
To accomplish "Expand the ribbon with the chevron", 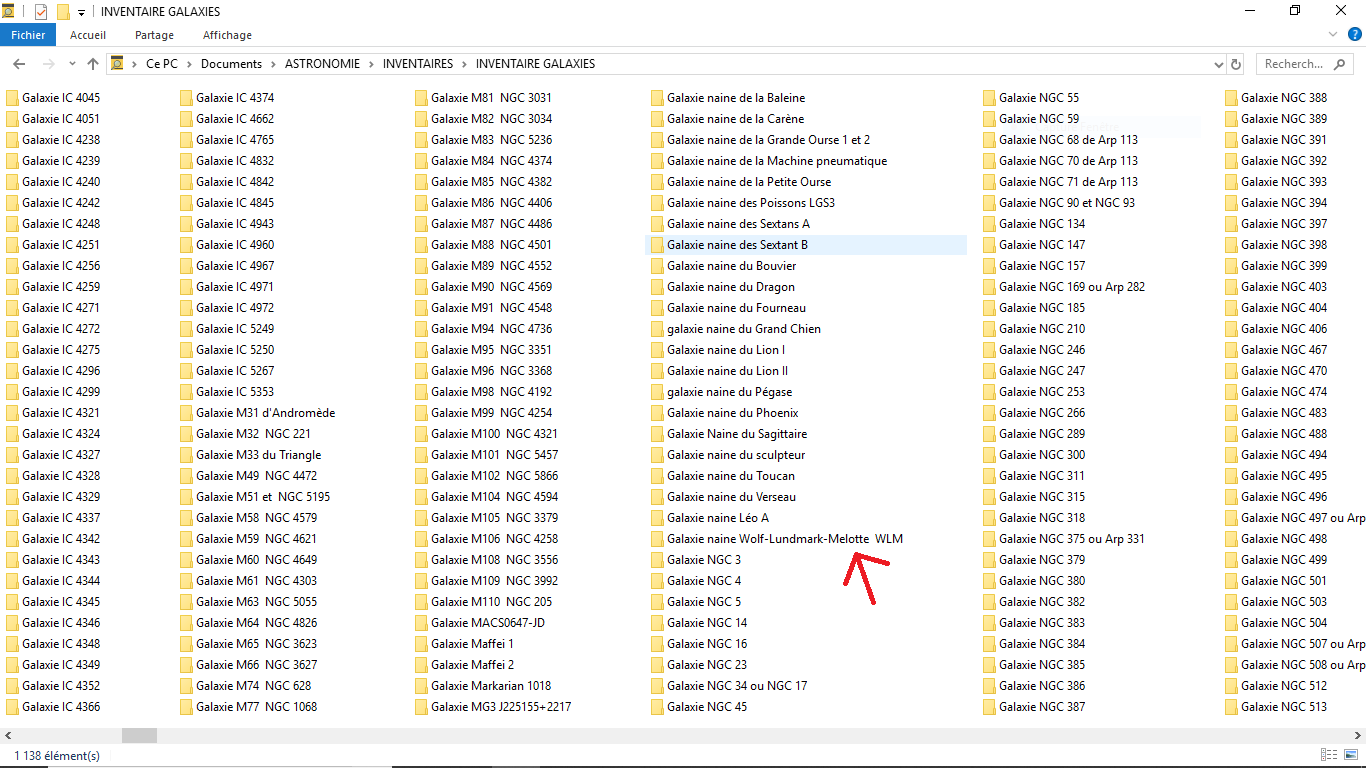I will [1333, 35].
